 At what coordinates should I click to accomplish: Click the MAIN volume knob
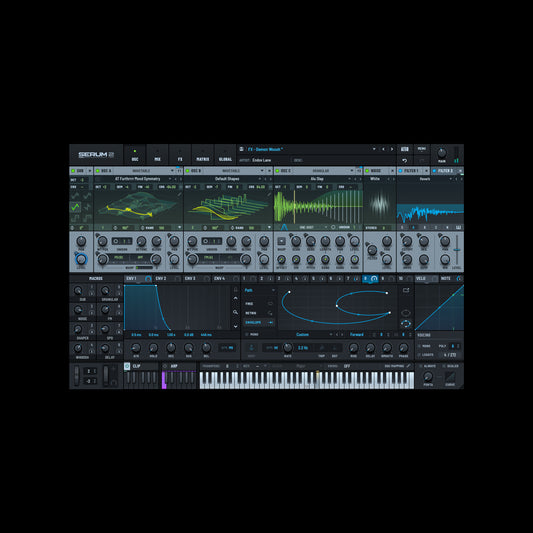click(442, 153)
